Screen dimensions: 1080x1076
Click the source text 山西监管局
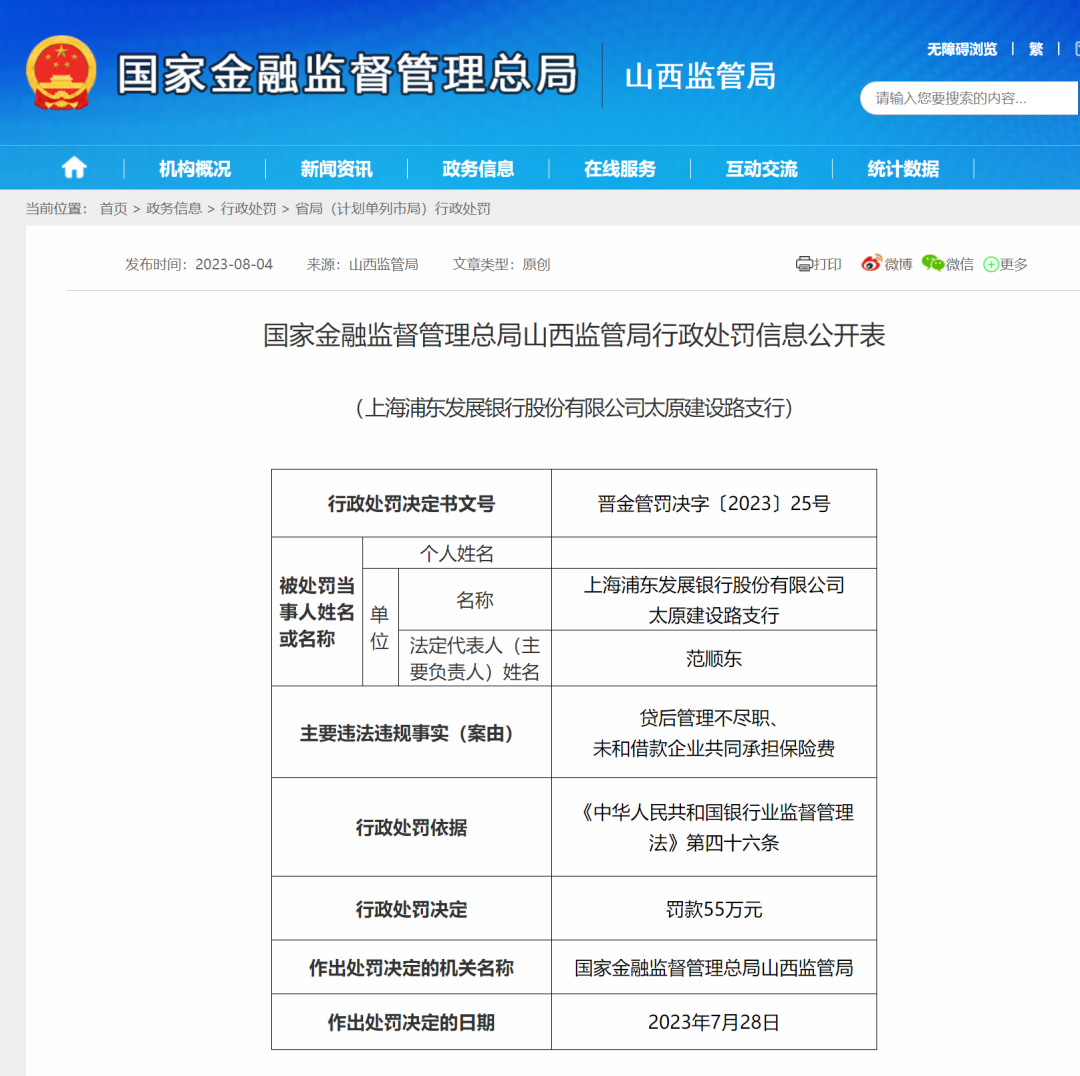click(x=384, y=265)
